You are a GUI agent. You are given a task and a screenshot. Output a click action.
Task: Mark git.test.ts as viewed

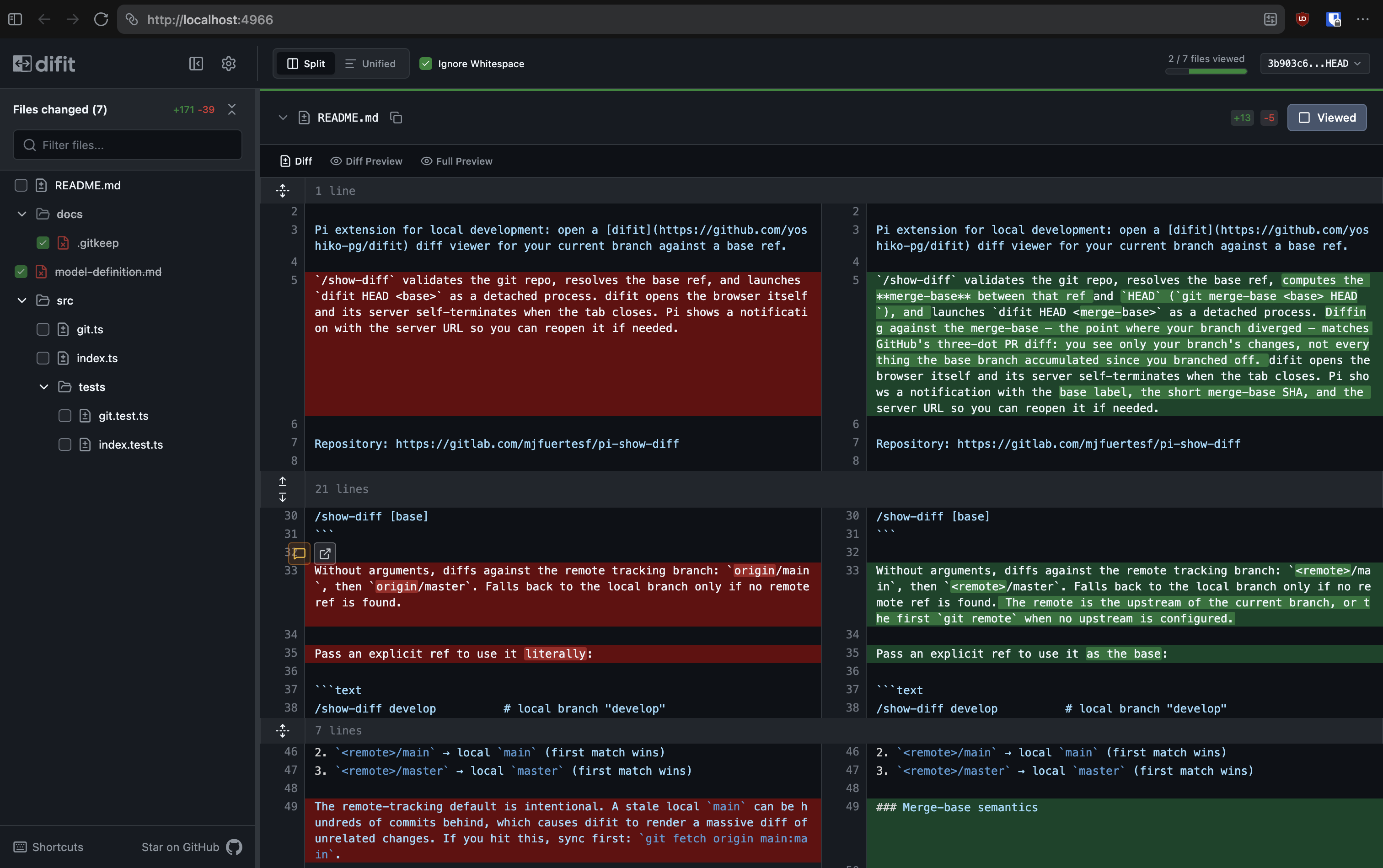[x=65, y=416]
